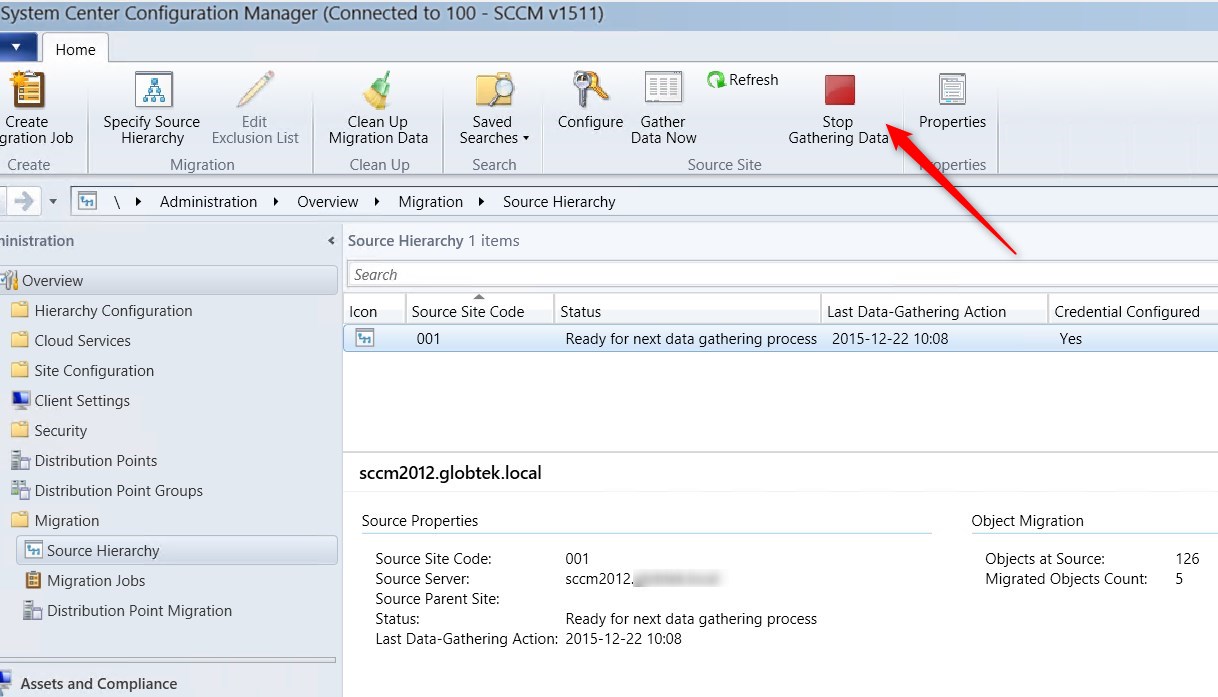1218x697 pixels.
Task: Select Migration Jobs in the left pane
Action: pyautogui.click(x=97, y=580)
